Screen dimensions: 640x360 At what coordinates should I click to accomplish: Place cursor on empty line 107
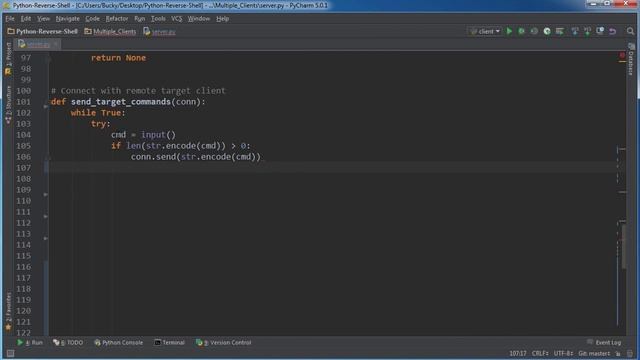[x=333, y=168]
